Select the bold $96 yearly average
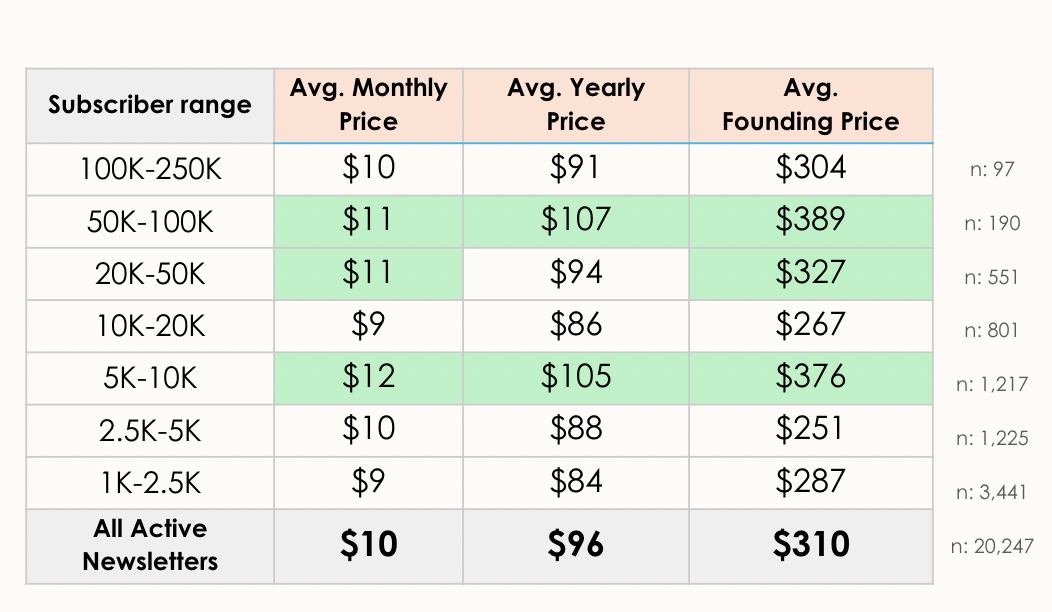Image resolution: width=1052 pixels, height=612 pixels. 576,545
